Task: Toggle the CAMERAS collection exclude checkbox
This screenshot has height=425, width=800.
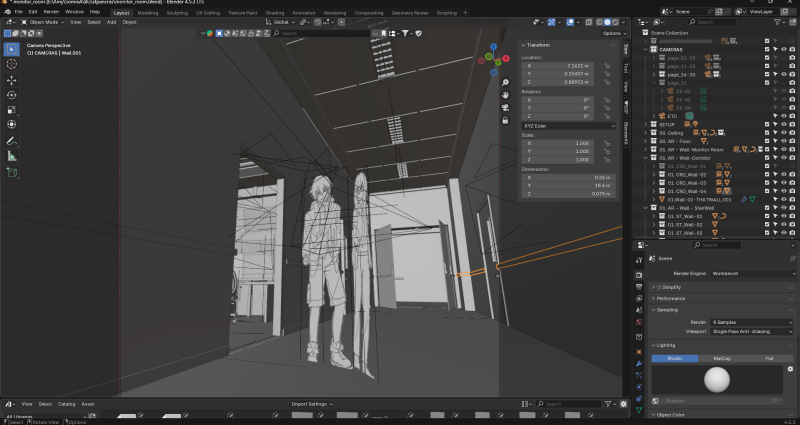Action: 767,48
